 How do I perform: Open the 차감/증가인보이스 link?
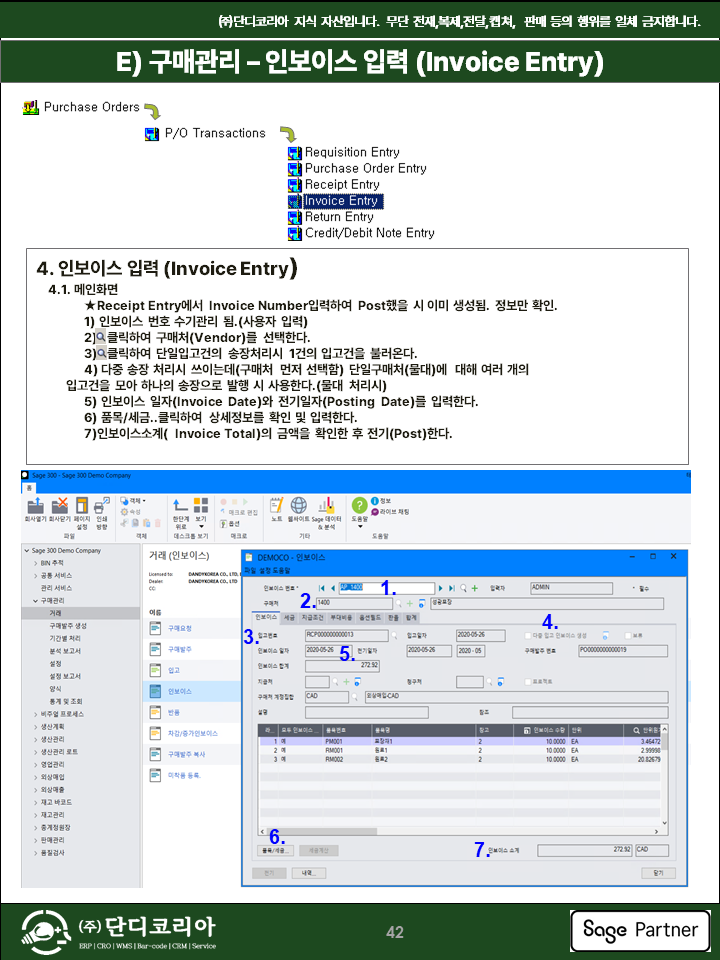click(193, 733)
